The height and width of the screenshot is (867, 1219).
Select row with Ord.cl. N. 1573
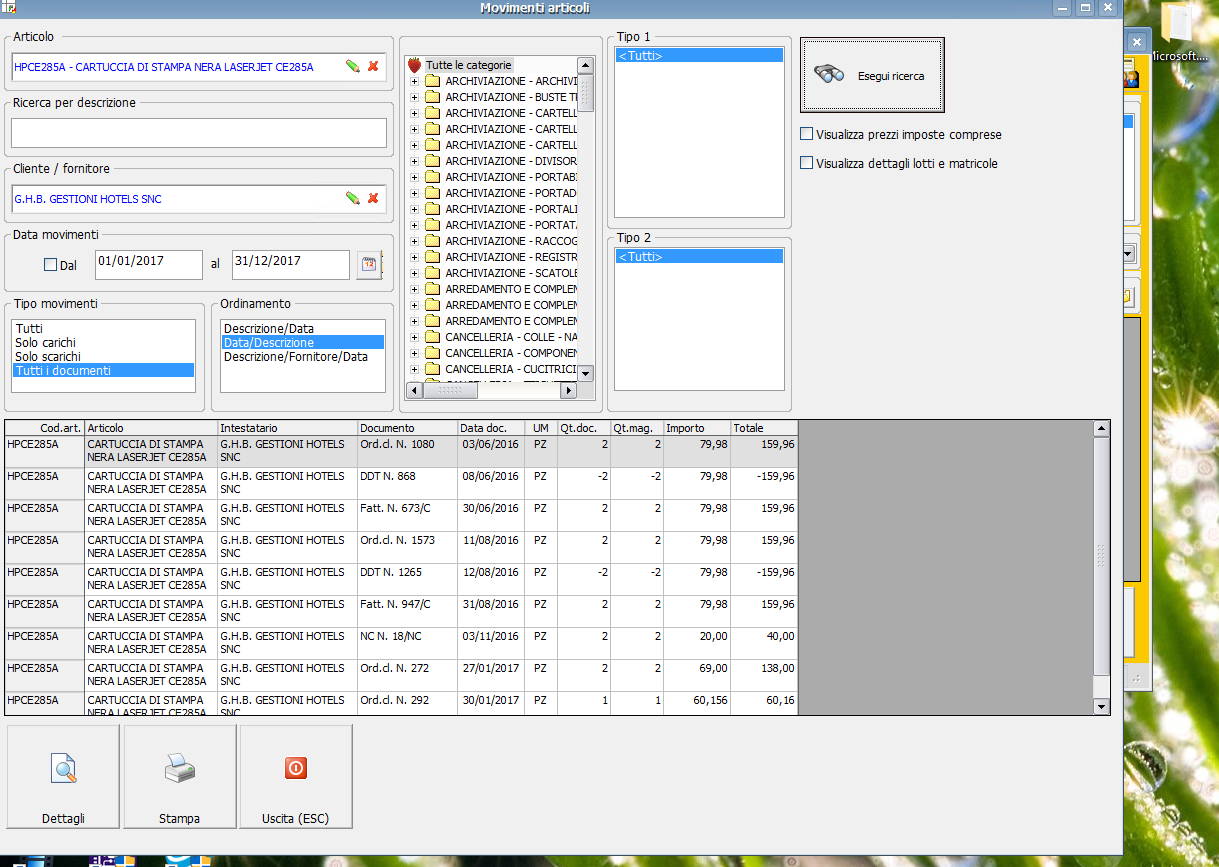[x=401, y=548]
